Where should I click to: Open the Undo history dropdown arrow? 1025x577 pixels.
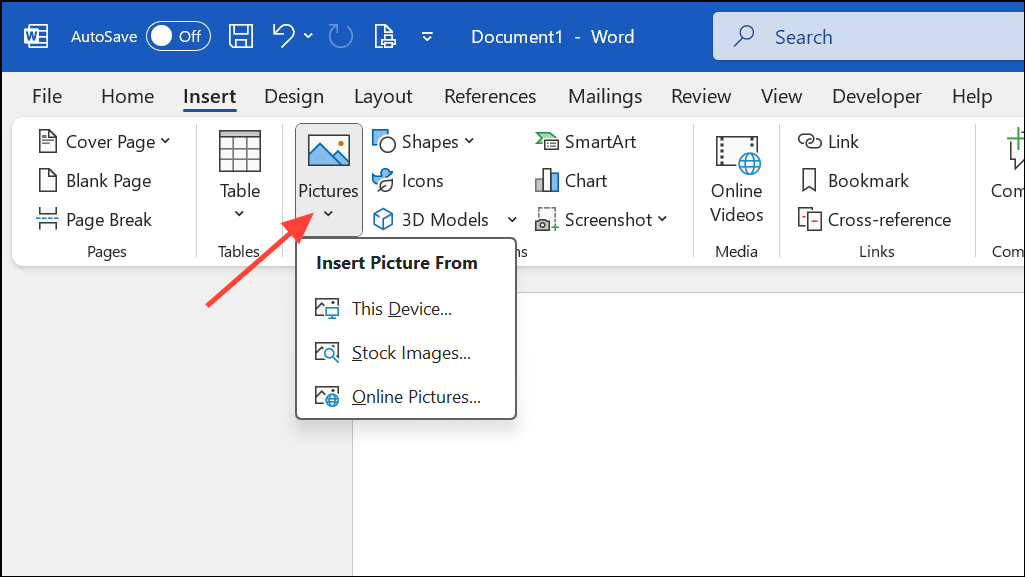point(309,36)
